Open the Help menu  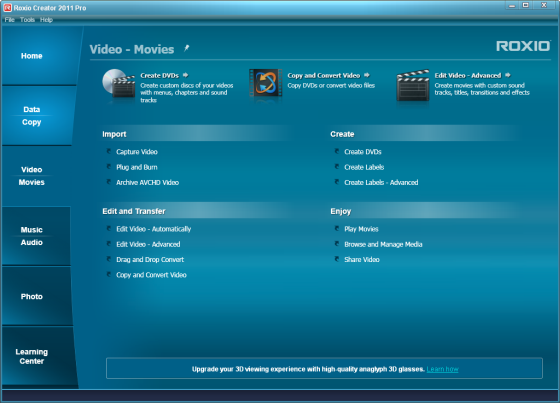(x=46, y=20)
